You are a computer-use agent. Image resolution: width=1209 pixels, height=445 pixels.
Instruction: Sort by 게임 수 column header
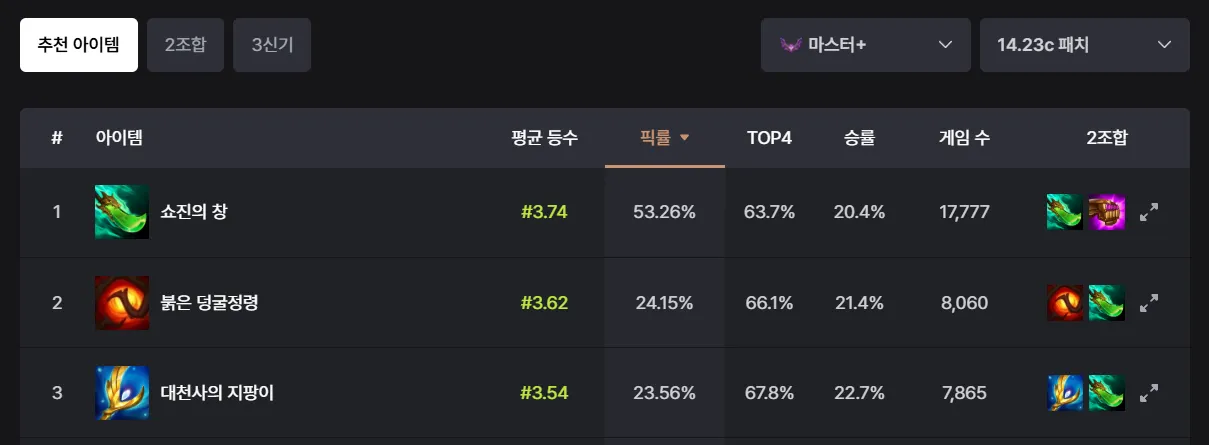(x=964, y=138)
